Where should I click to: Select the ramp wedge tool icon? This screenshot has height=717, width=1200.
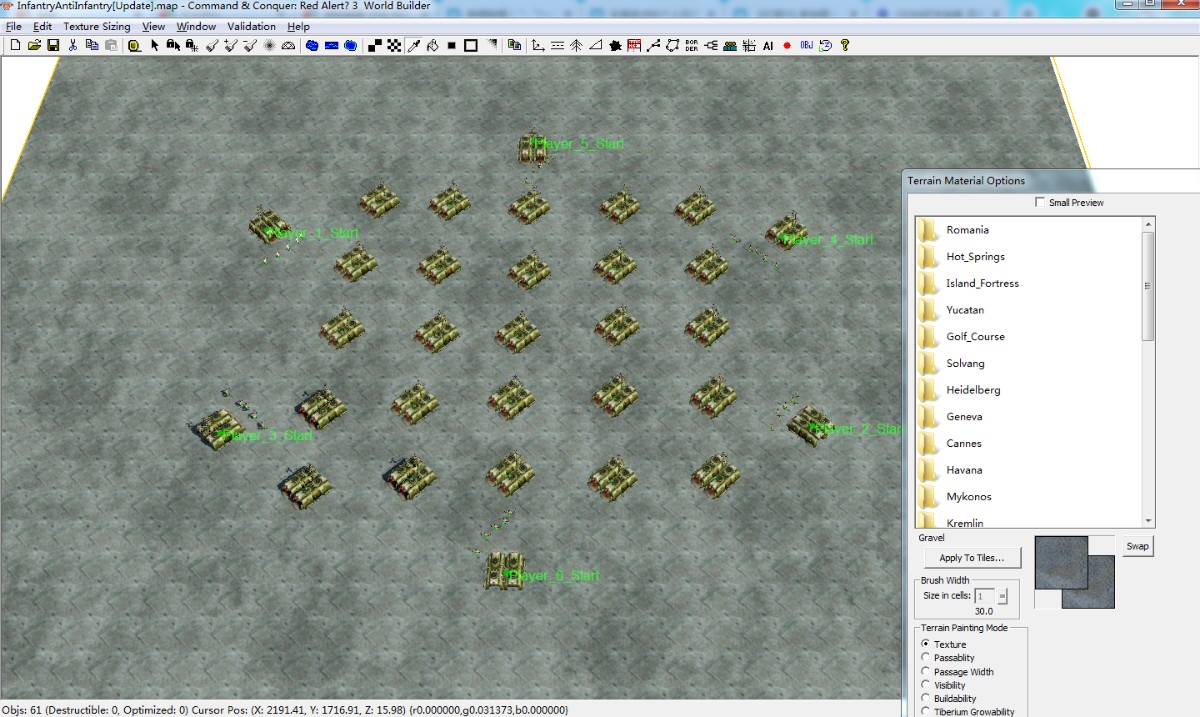point(595,45)
